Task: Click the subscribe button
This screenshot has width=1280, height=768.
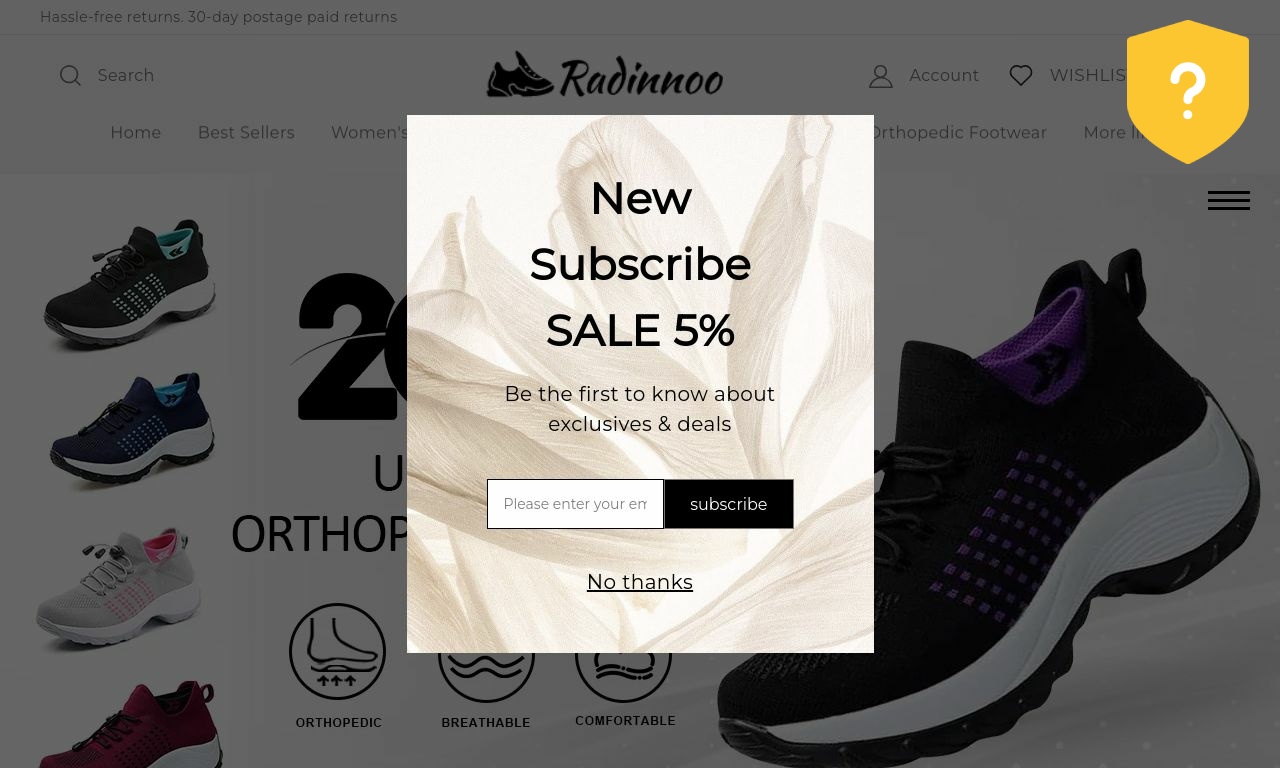Action: point(729,504)
